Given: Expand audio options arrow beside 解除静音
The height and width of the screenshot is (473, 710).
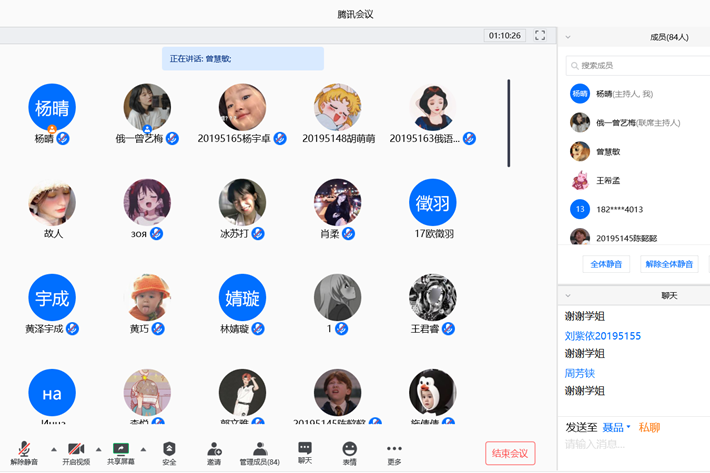Looking at the screenshot, I should tap(53, 449).
